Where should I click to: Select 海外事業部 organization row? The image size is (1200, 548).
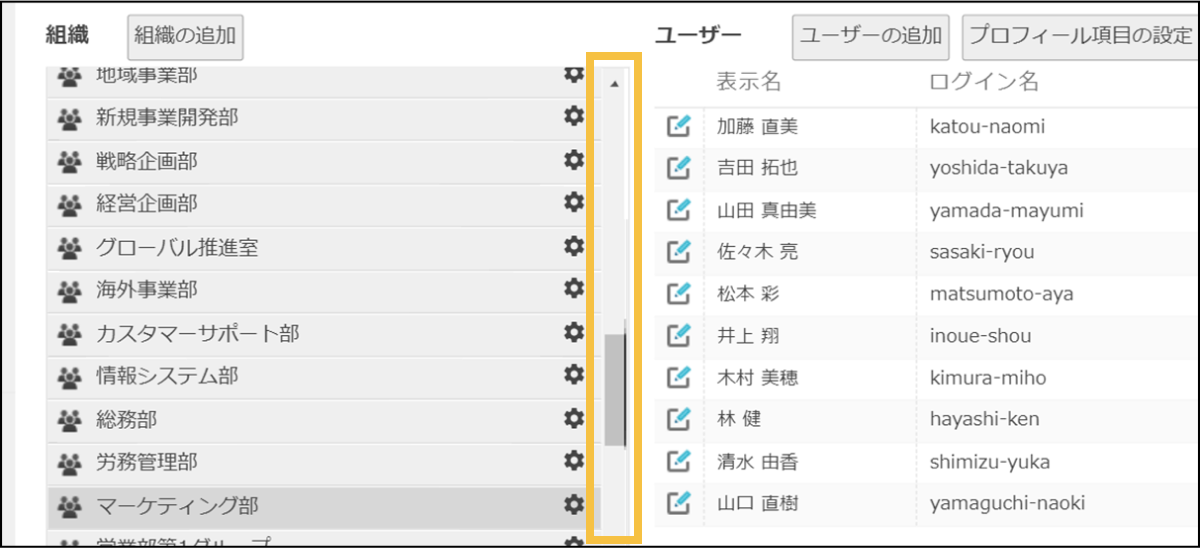click(x=147, y=290)
